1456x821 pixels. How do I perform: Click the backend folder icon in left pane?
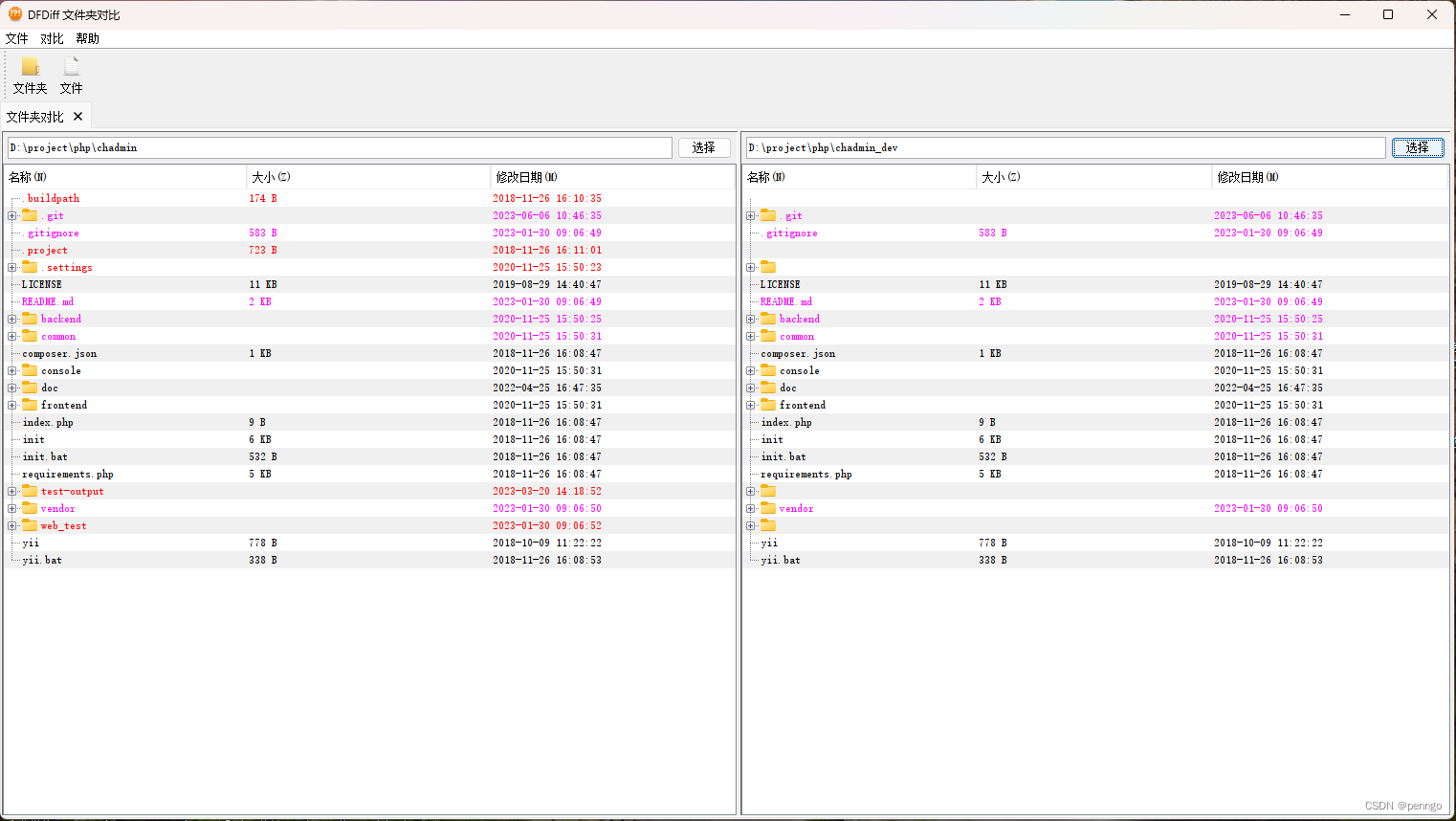pos(30,319)
